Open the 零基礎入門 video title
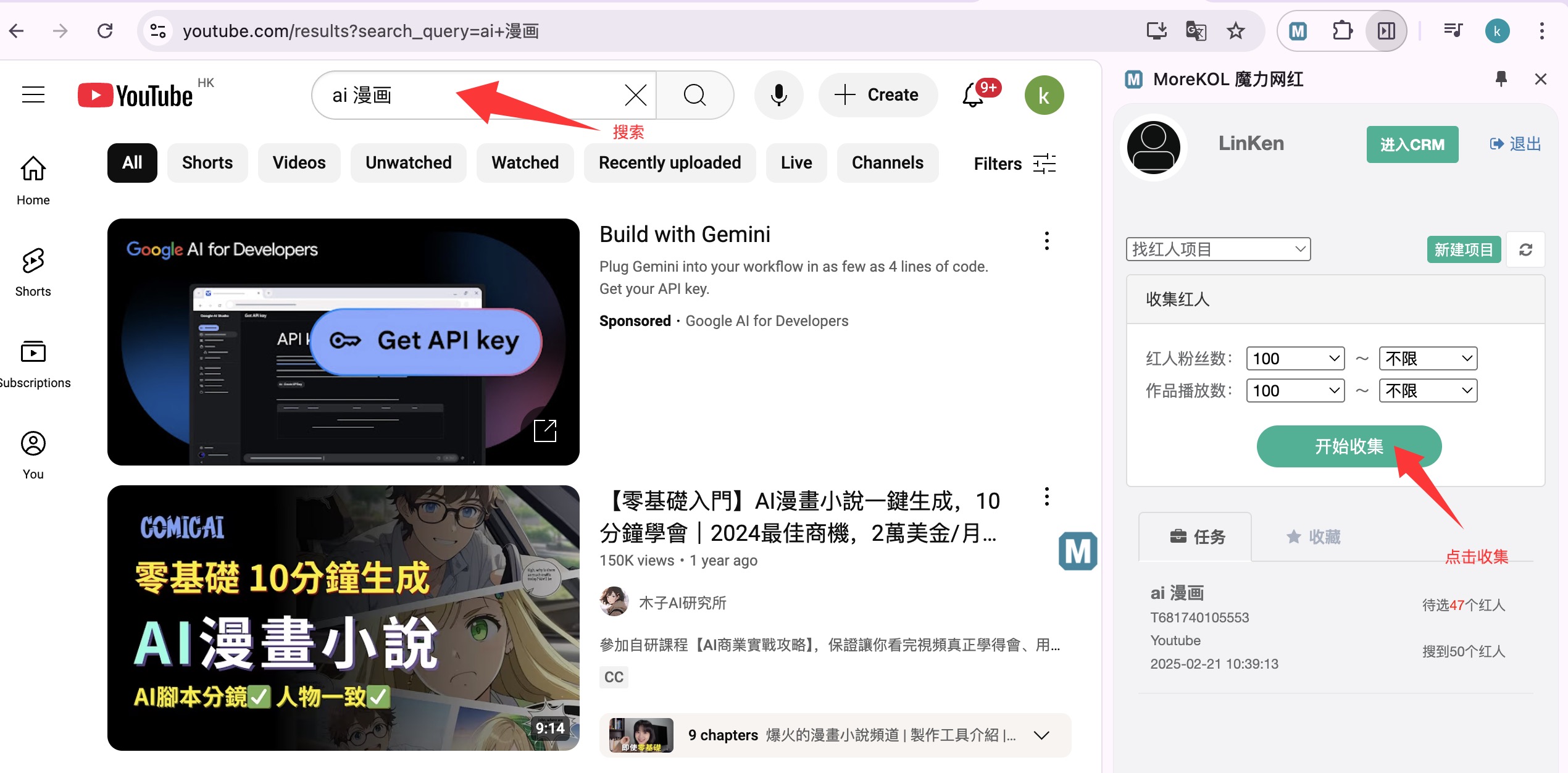1568x773 pixels. point(799,517)
